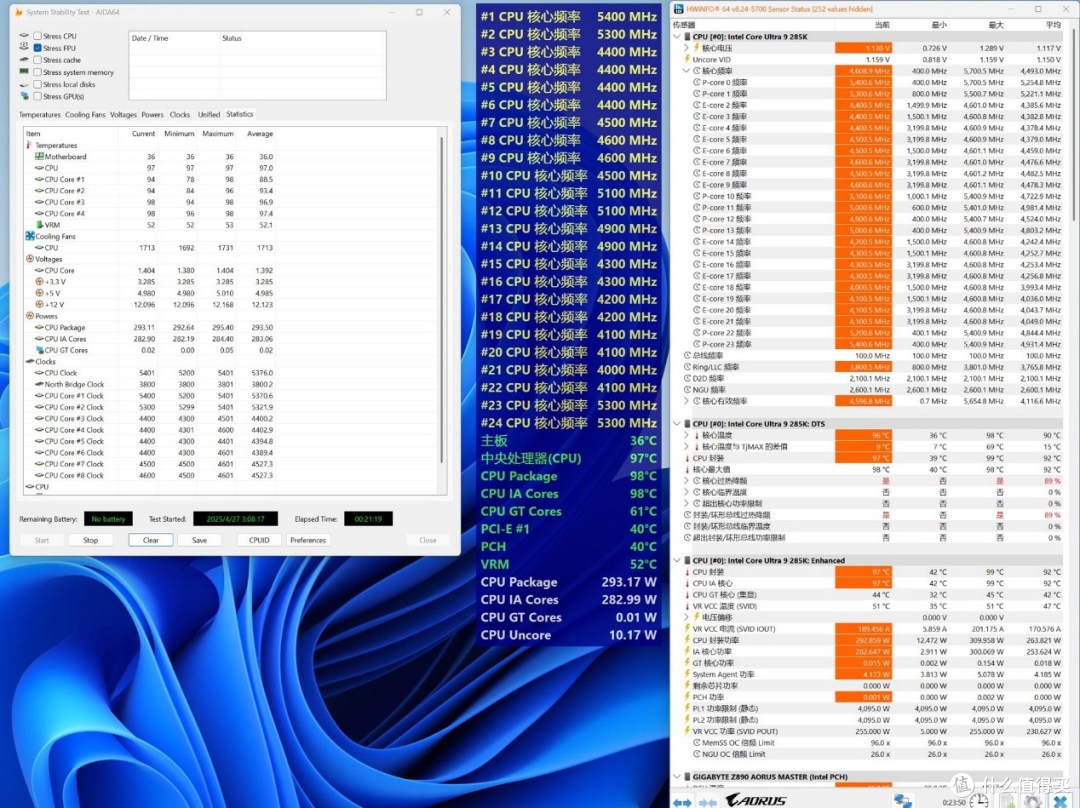Screen dimensions: 1080x808
Task: Select the CPU Package row under Powers
Action: (148, 327)
